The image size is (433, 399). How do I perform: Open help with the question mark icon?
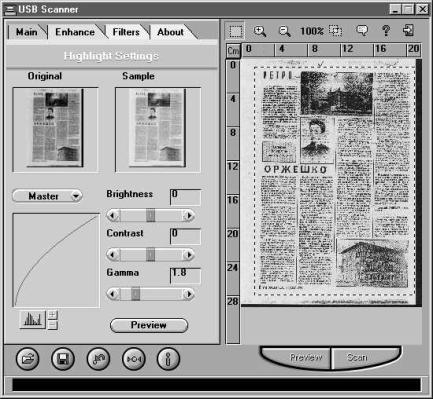tap(386, 31)
